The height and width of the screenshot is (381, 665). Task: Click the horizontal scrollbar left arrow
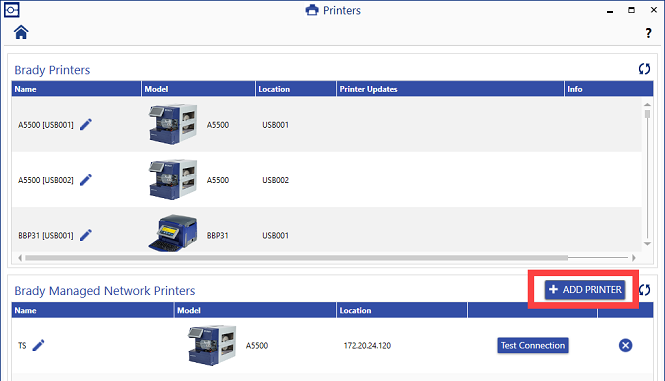pos(20,258)
